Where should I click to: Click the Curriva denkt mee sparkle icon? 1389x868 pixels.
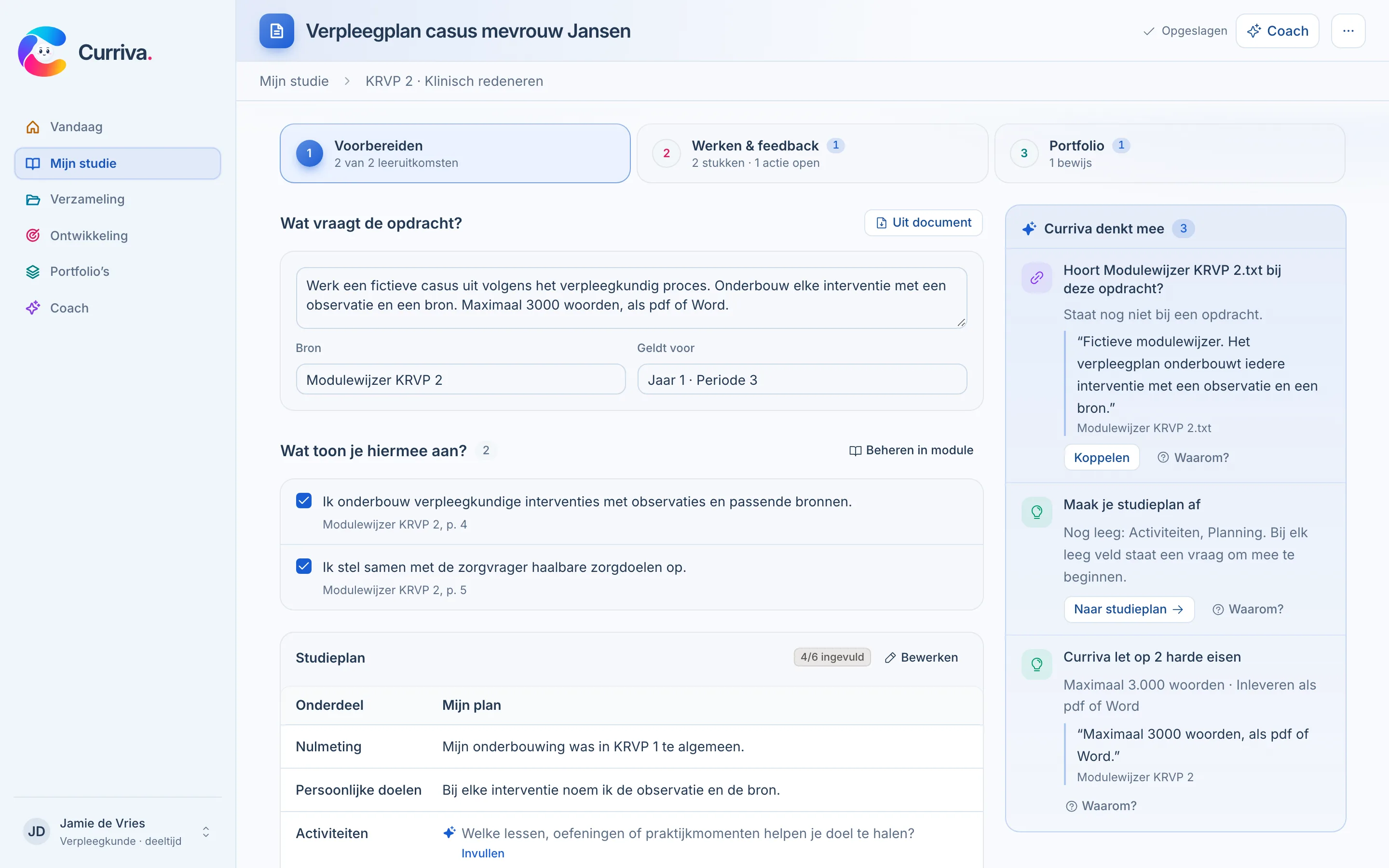click(1029, 229)
